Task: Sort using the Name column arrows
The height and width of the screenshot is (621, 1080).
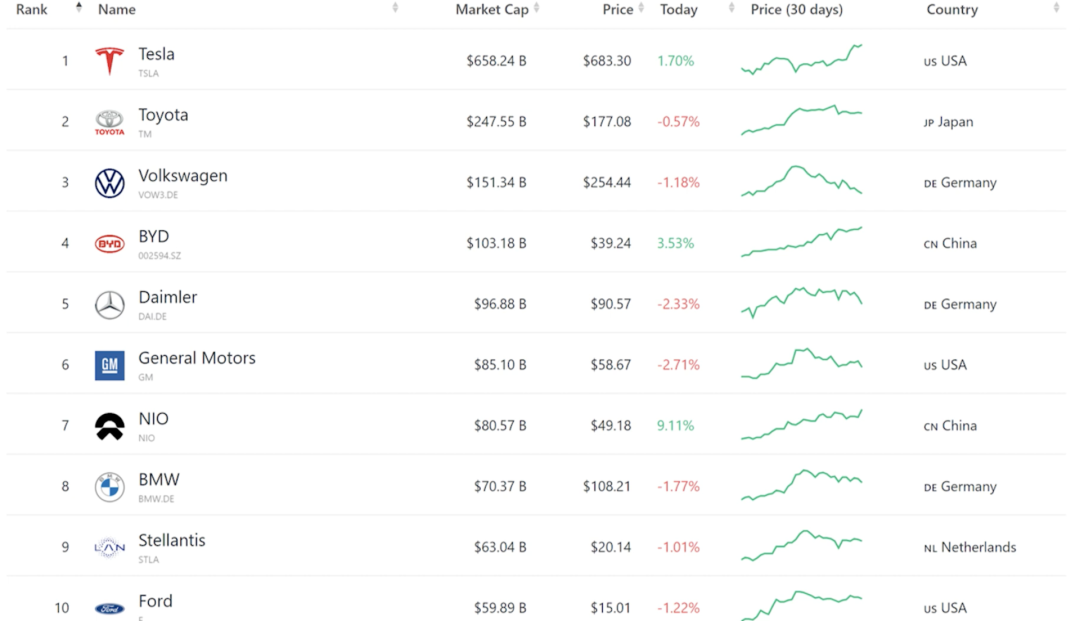Action: pyautogui.click(x=395, y=9)
